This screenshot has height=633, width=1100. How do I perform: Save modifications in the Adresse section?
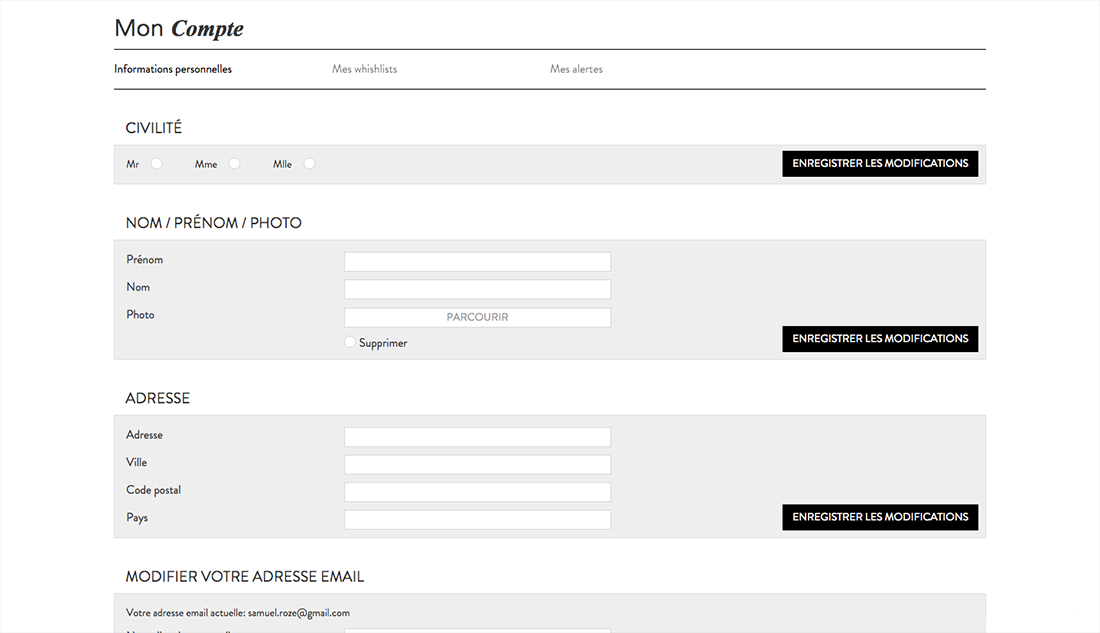click(880, 517)
